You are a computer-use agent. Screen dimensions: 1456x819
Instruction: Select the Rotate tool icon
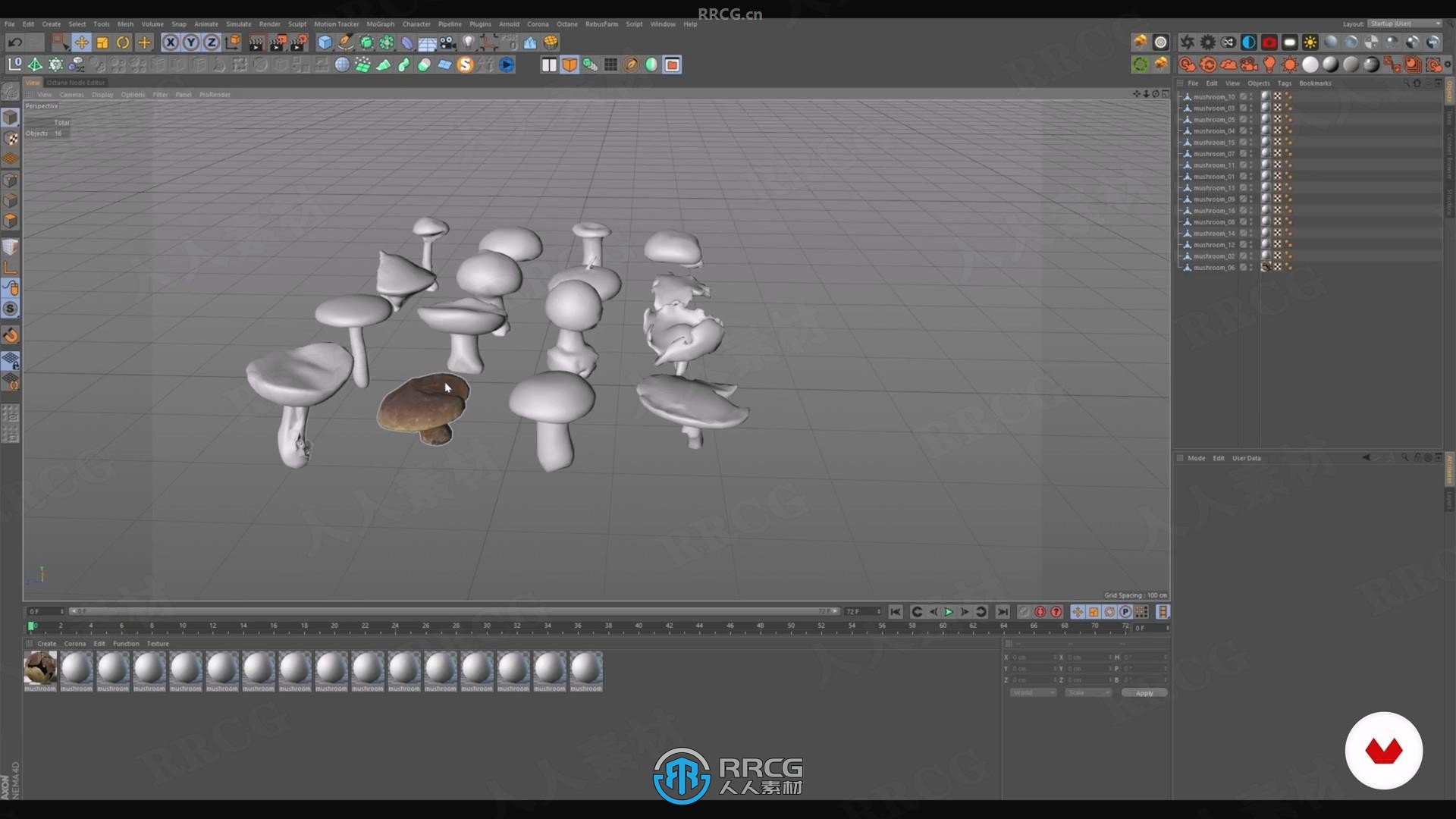pos(123,42)
